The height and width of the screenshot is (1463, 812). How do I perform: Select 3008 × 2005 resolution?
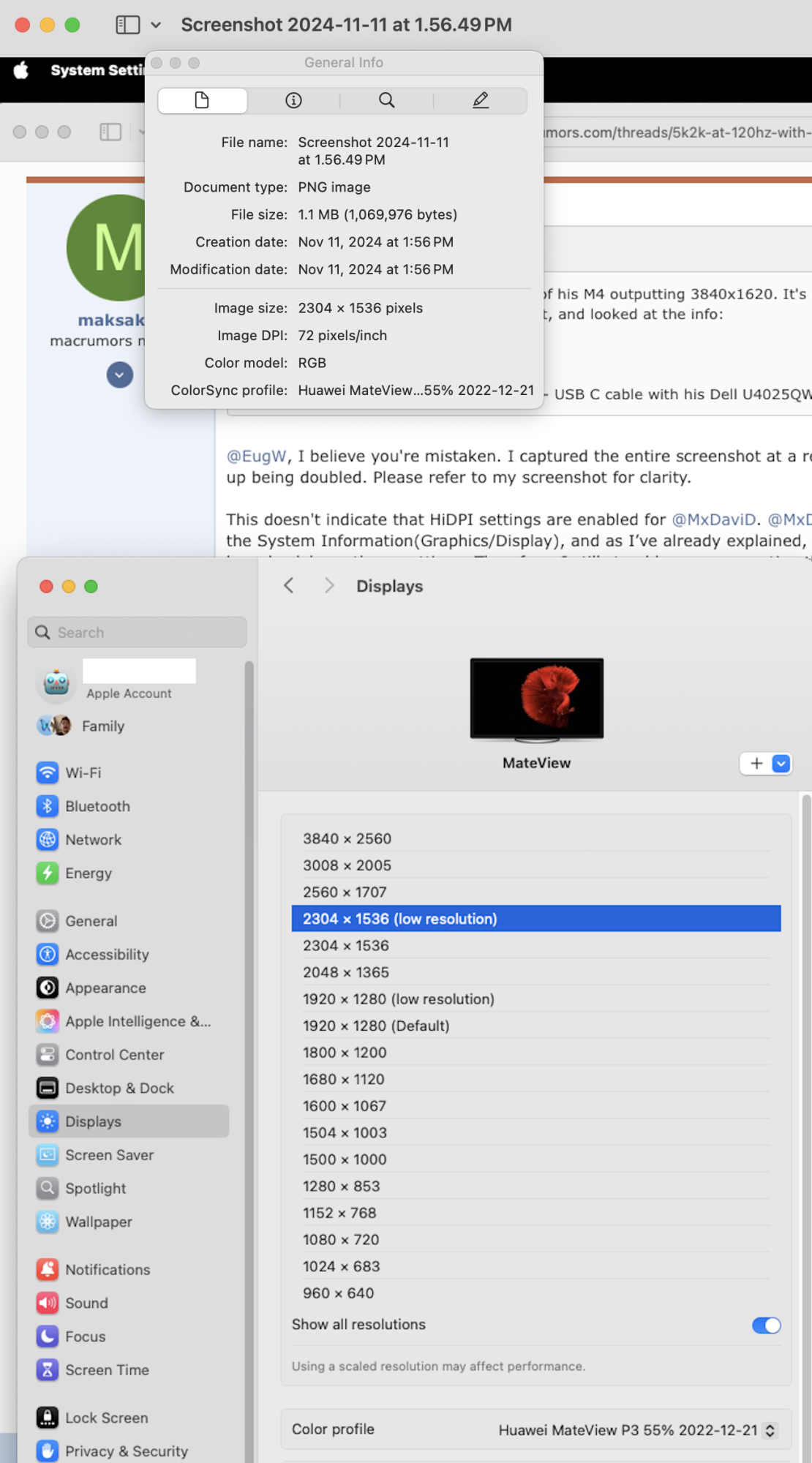536,866
